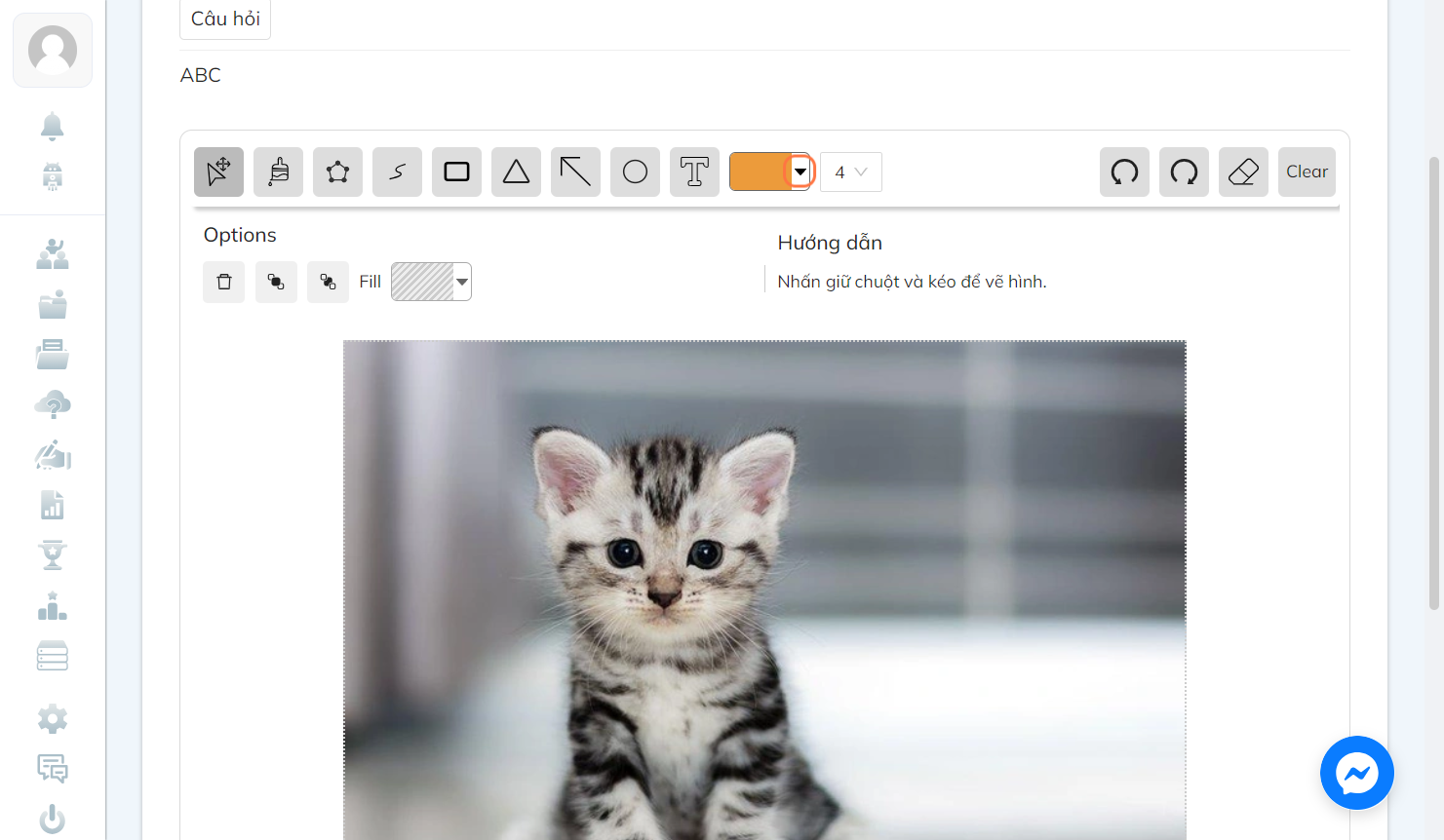Image resolution: width=1444 pixels, height=840 pixels.
Task: Choose the arrow line tool
Action: [575, 172]
